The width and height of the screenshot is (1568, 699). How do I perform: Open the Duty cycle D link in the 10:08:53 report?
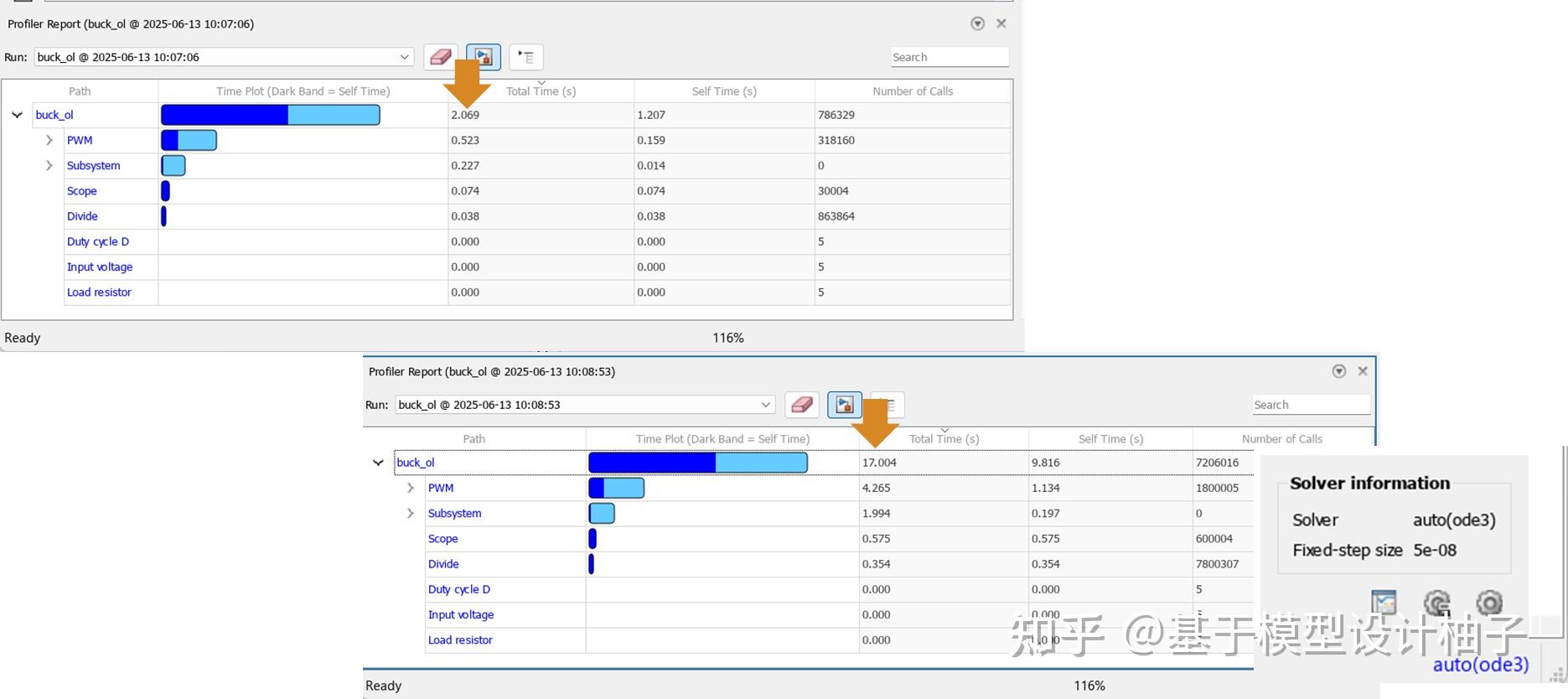pos(459,589)
